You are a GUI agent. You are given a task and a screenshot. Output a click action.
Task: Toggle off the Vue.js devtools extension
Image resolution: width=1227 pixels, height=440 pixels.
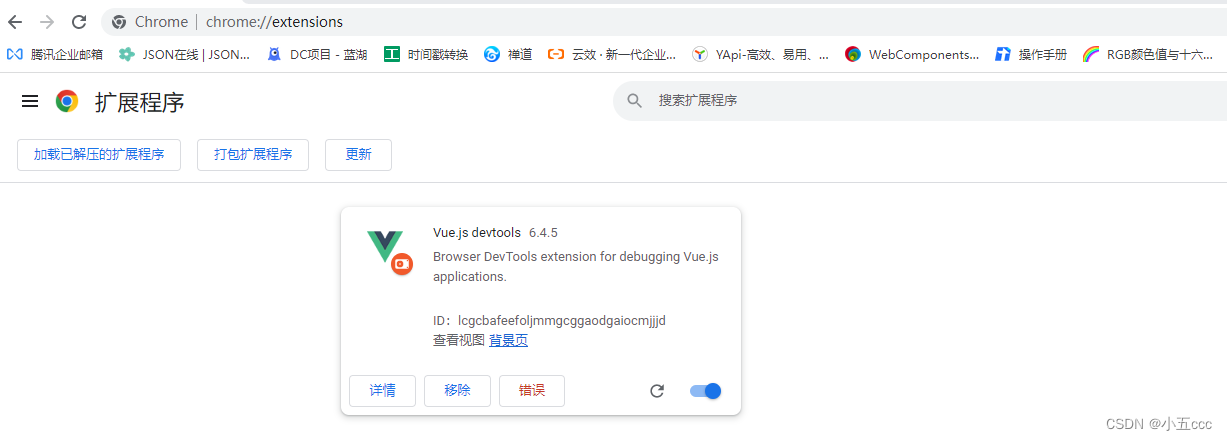705,391
